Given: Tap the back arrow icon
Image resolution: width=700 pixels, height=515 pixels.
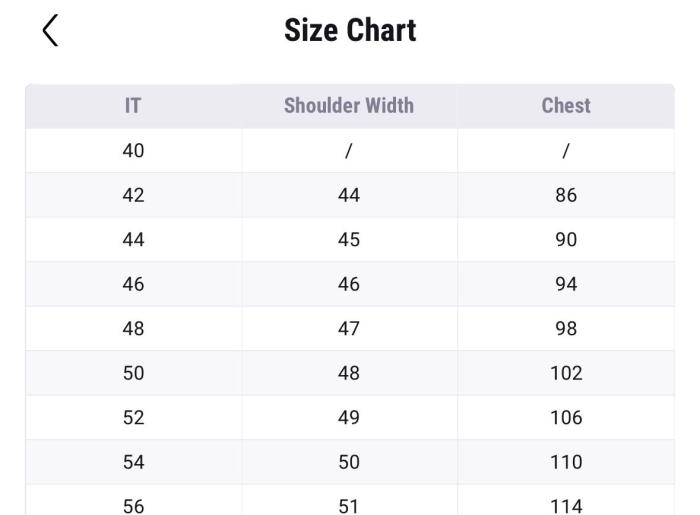Looking at the screenshot, I should [x=50, y=30].
